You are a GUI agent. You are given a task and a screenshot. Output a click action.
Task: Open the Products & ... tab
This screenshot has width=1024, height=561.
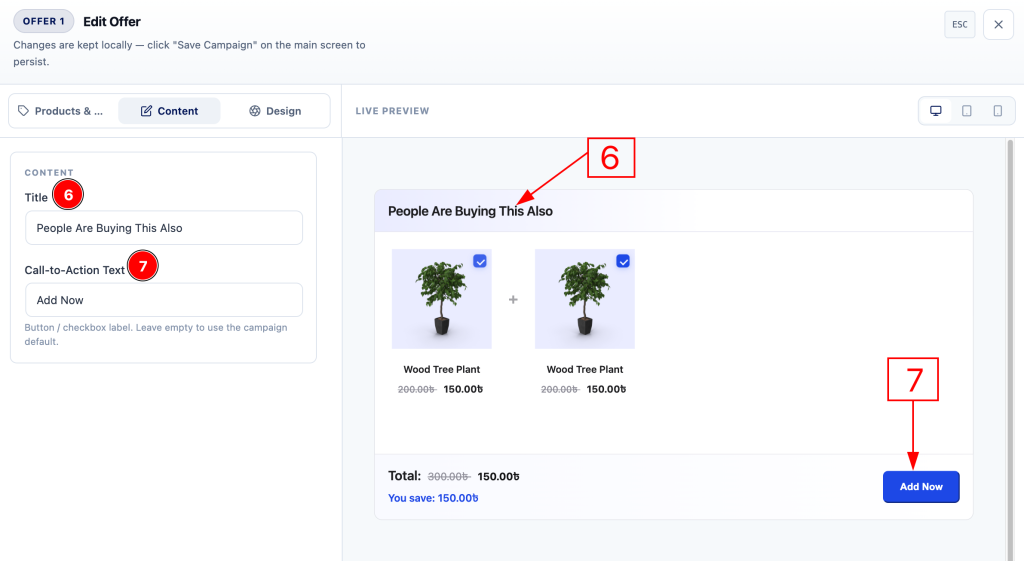pos(61,111)
